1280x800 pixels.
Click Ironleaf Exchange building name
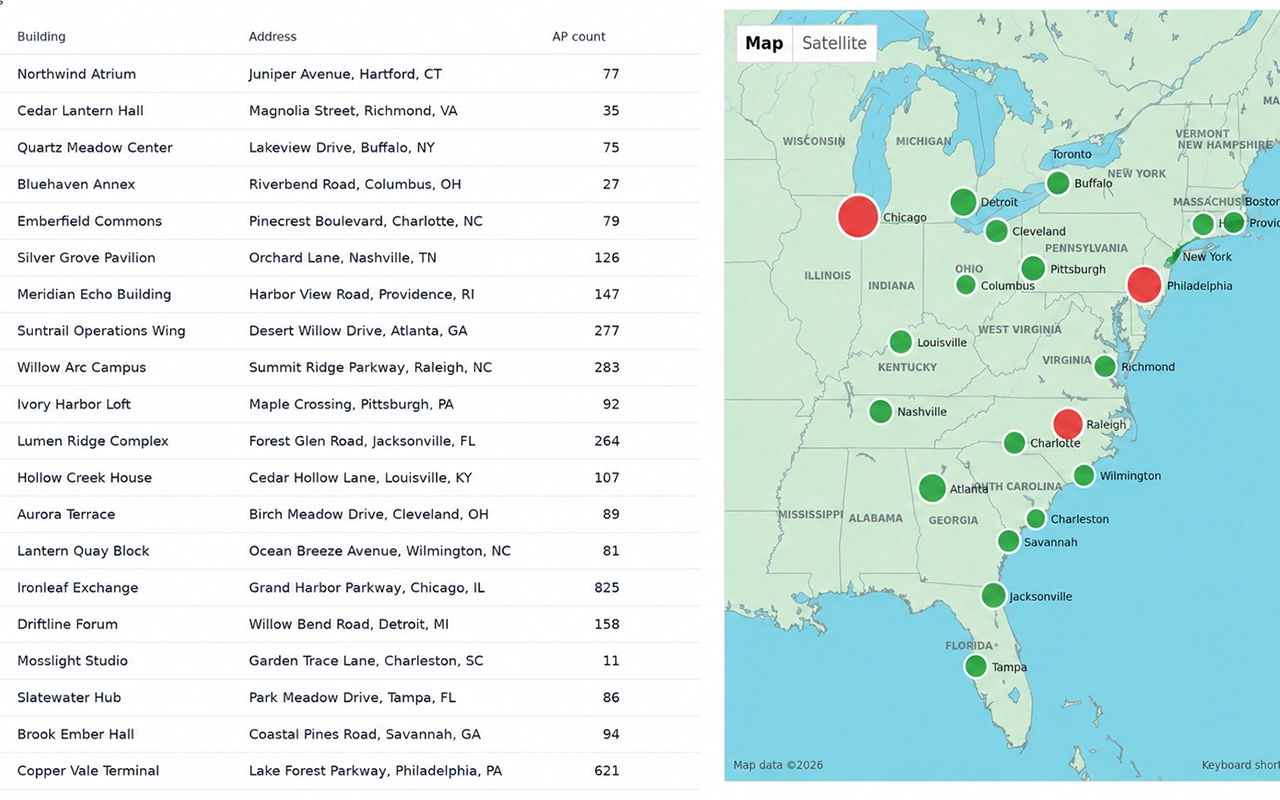(78, 587)
